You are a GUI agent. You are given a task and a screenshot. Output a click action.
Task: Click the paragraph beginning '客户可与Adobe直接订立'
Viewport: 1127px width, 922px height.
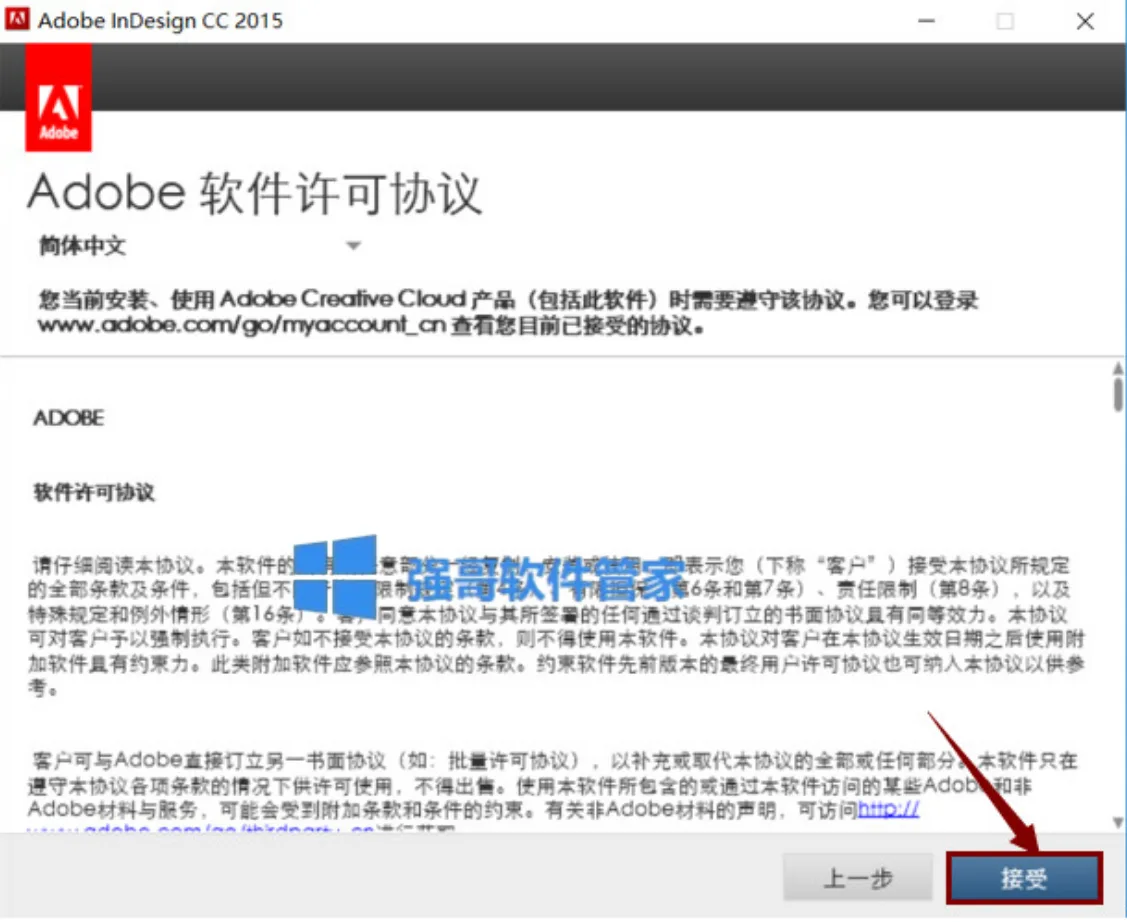(552, 790)
